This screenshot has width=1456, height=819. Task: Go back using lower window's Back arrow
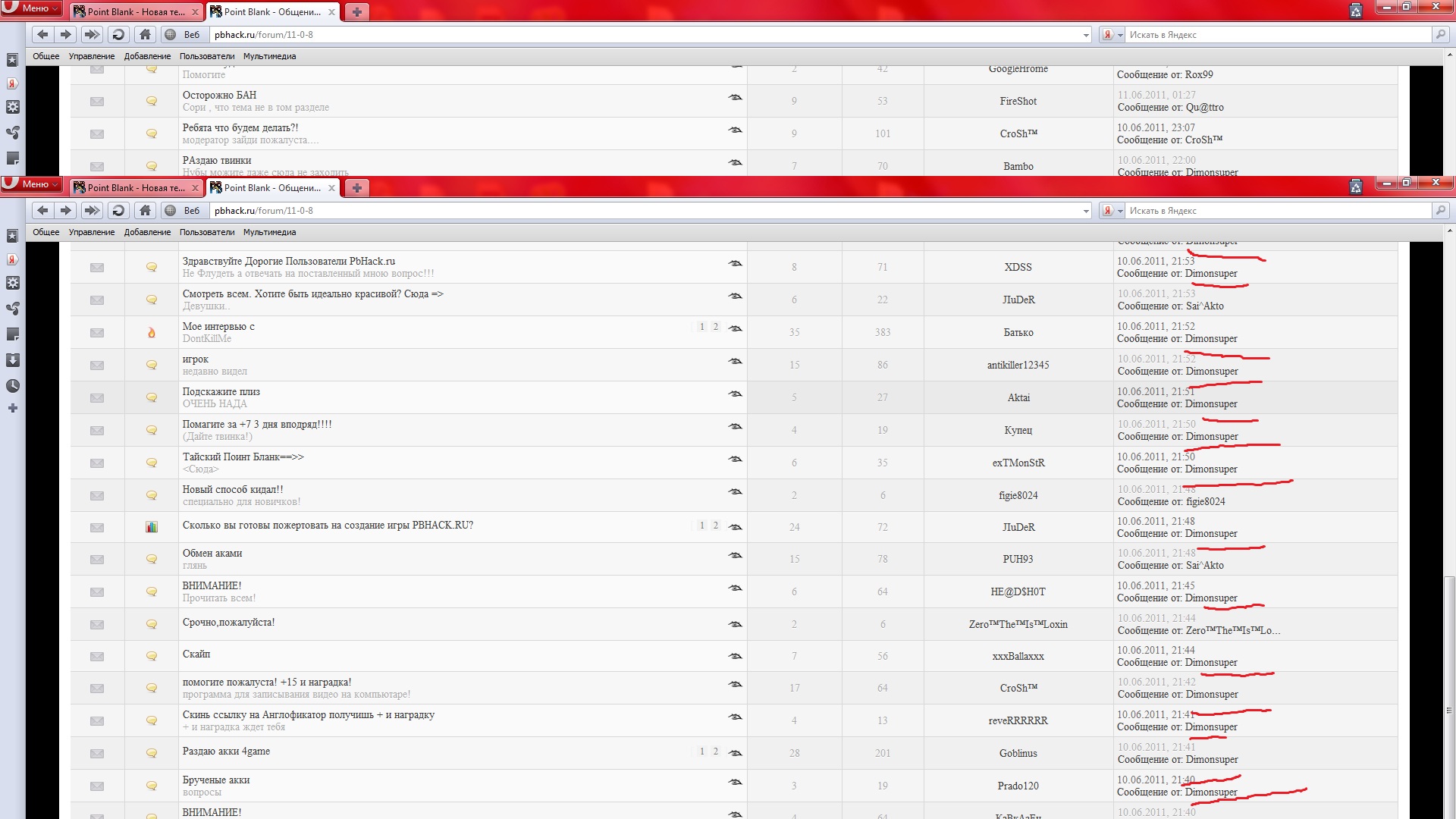(42, 210)
